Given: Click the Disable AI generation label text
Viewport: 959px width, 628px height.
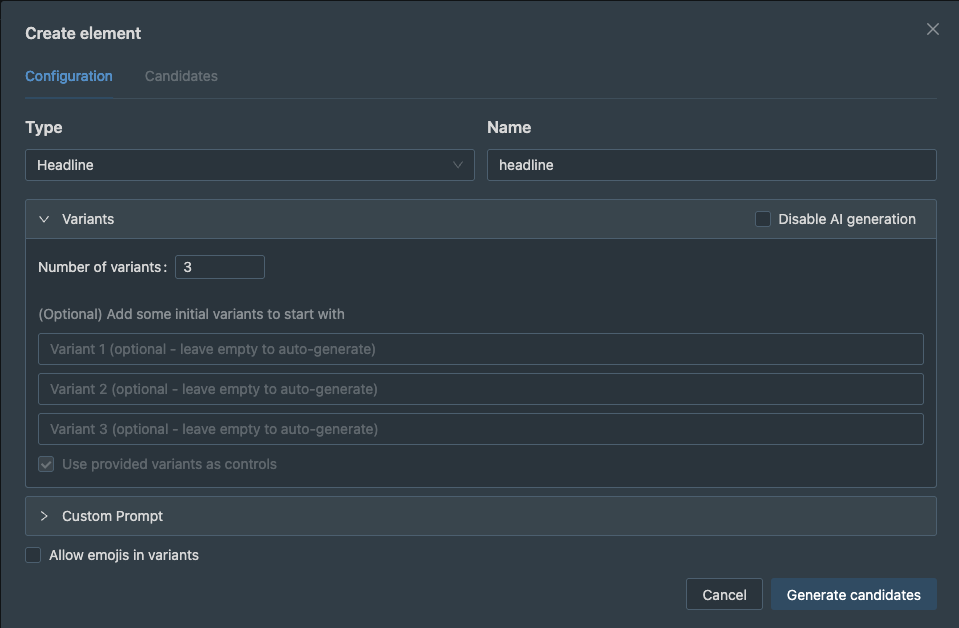Looking at the screenshot, I should tap(846, 219).
